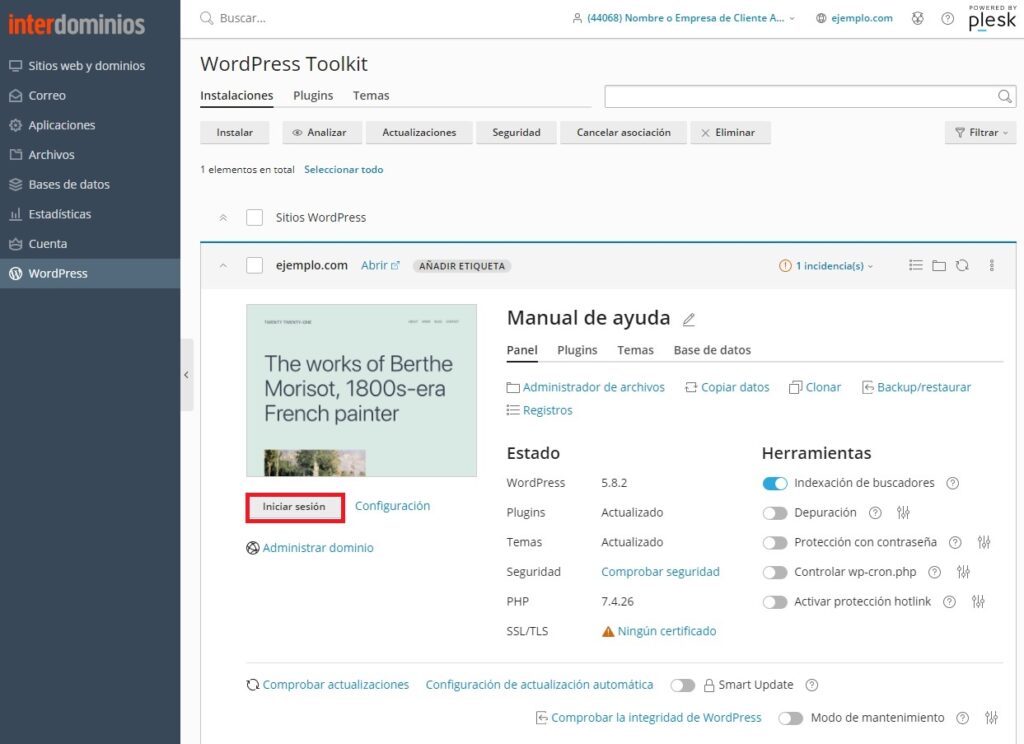This screenshot has height=744, width=1024.
Task: Collapse the ejemplo.com site card
Action: [x=223, y=266]
